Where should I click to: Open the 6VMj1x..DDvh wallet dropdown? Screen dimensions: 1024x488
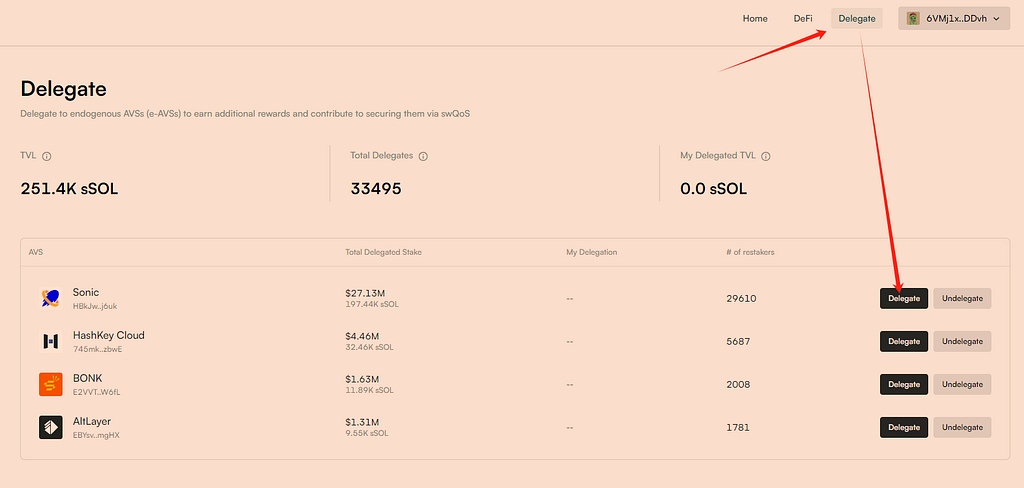click(953, 19)
